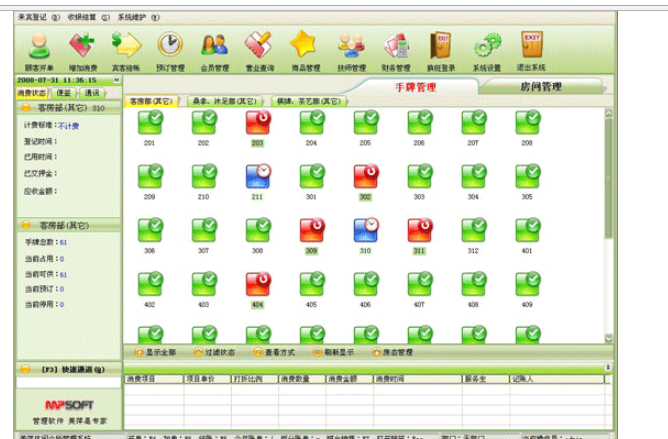668x439 pixels.
Task: Select the green available tag 210
Action: pyautogui.click(x=204, y=182)
